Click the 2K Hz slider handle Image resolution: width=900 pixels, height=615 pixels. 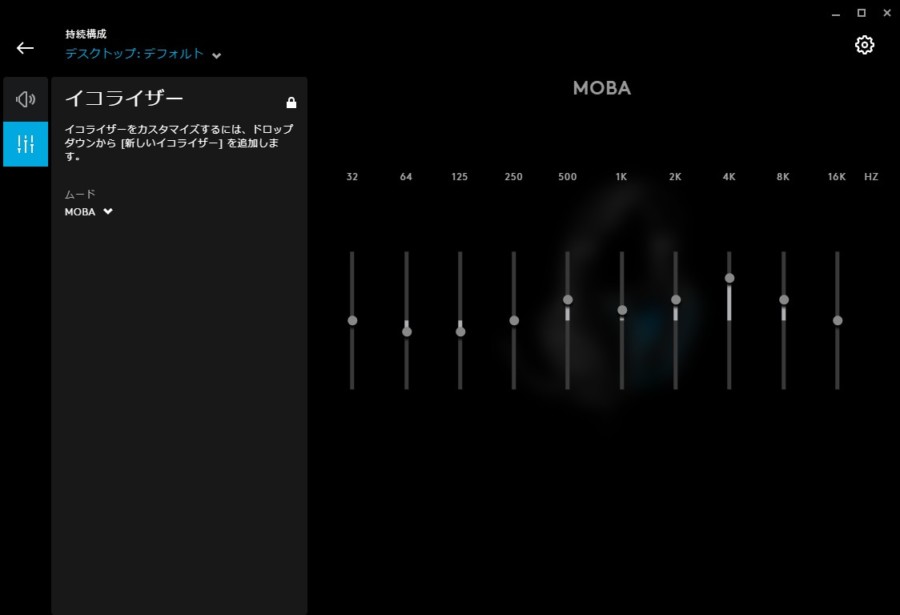pyautogui.click(x=676, y=299)
